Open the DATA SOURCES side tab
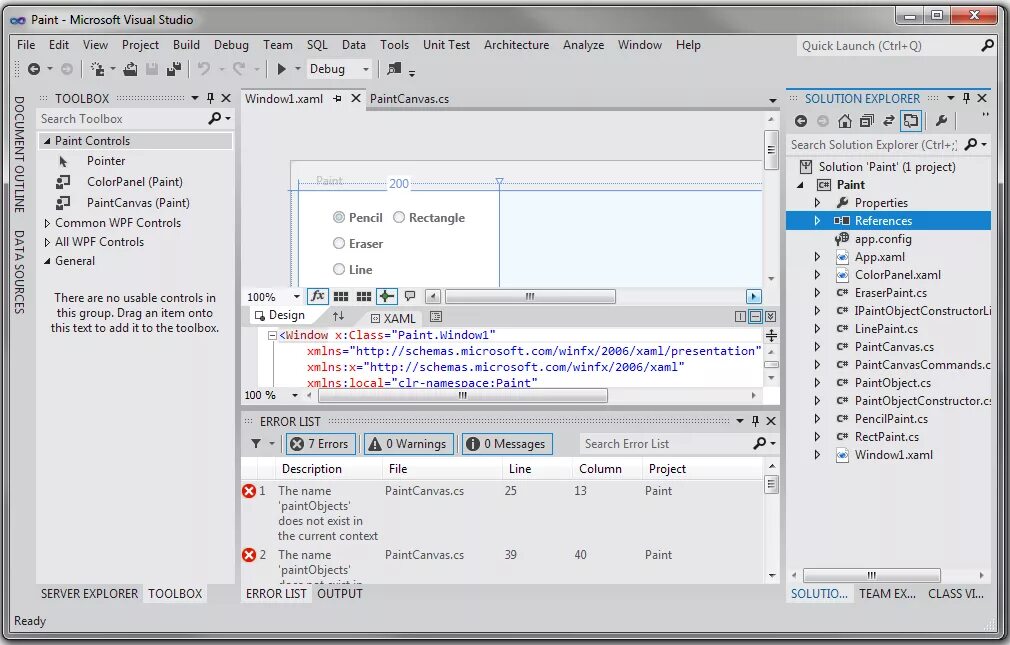The image size is (1010, 645). tap(19, 272)
